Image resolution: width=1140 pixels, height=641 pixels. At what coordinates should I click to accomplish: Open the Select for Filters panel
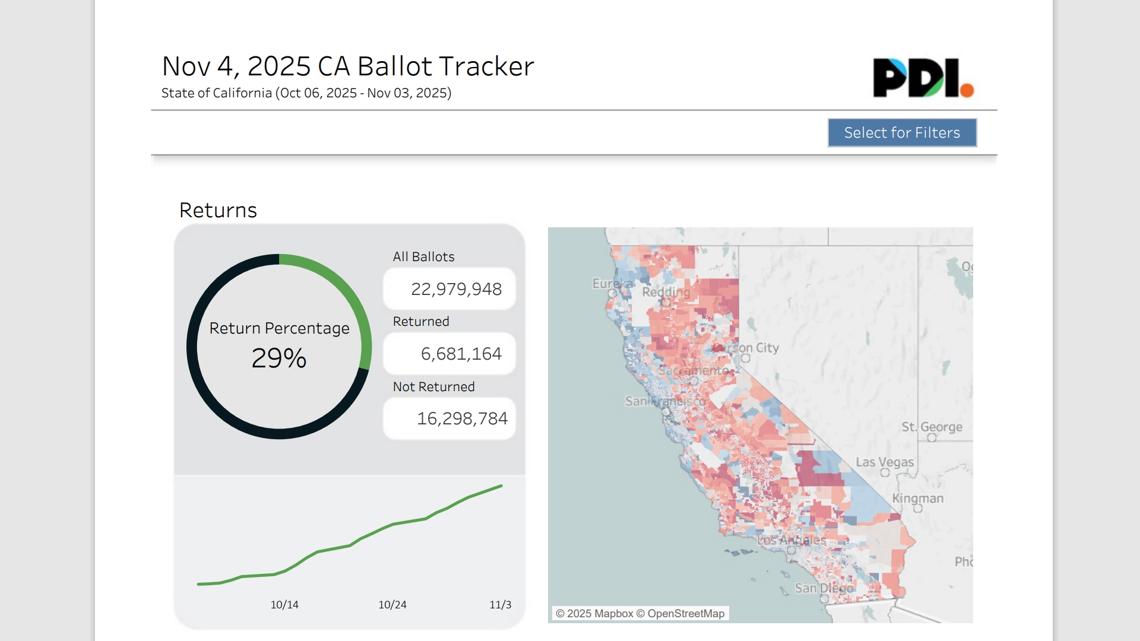(x=901, y=132)
